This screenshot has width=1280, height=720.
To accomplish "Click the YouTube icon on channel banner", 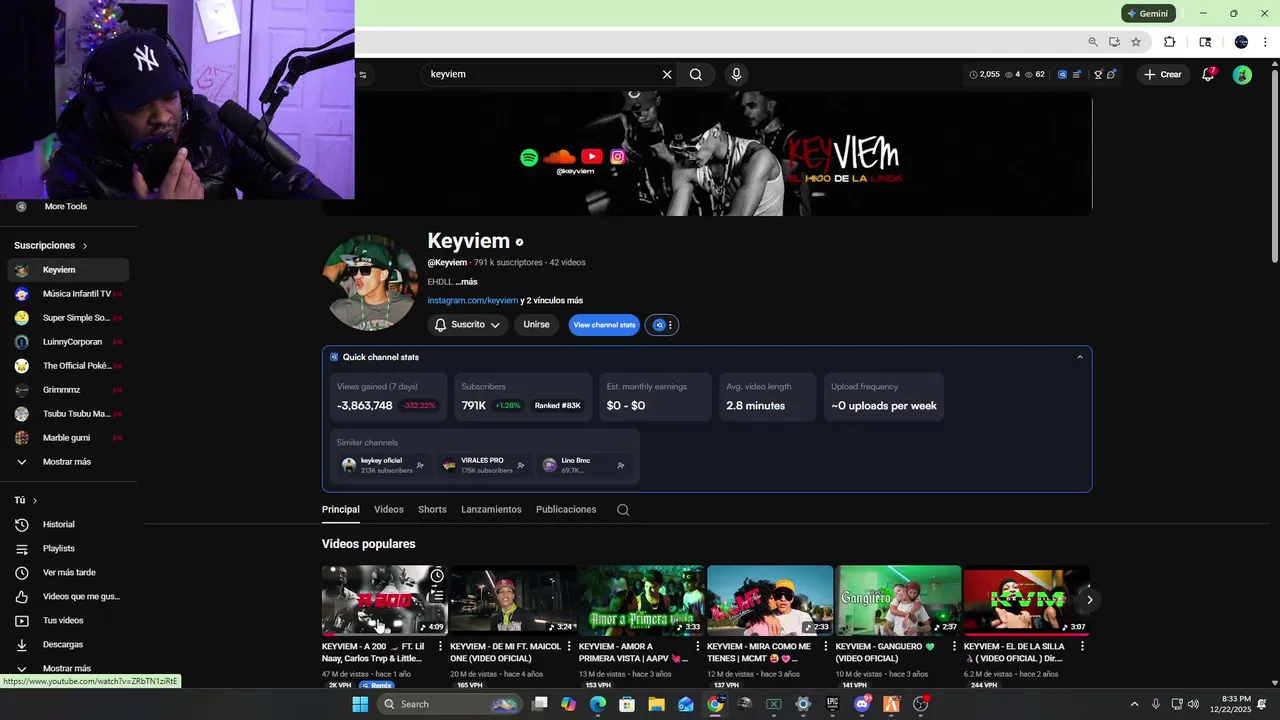I will coord(592,157).
